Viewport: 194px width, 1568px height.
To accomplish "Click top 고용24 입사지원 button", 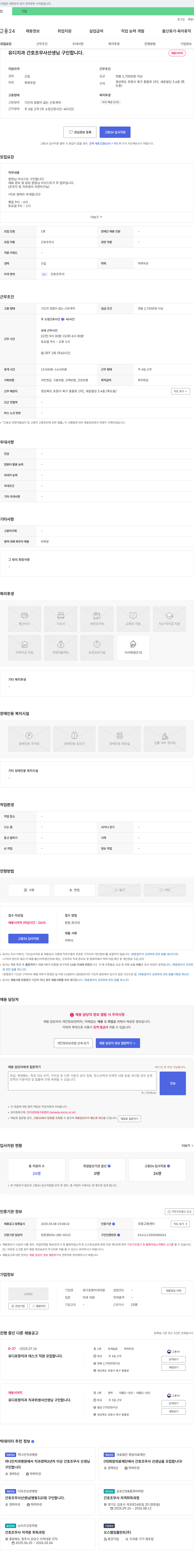I will point(115,132).
